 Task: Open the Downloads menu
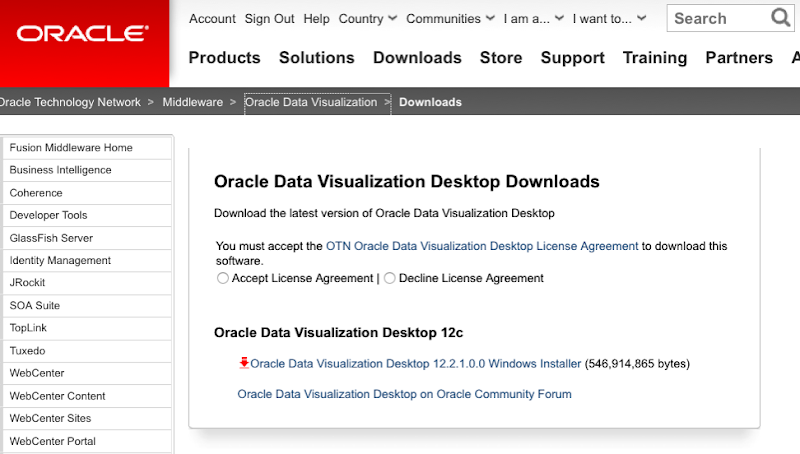coord(417,58)
